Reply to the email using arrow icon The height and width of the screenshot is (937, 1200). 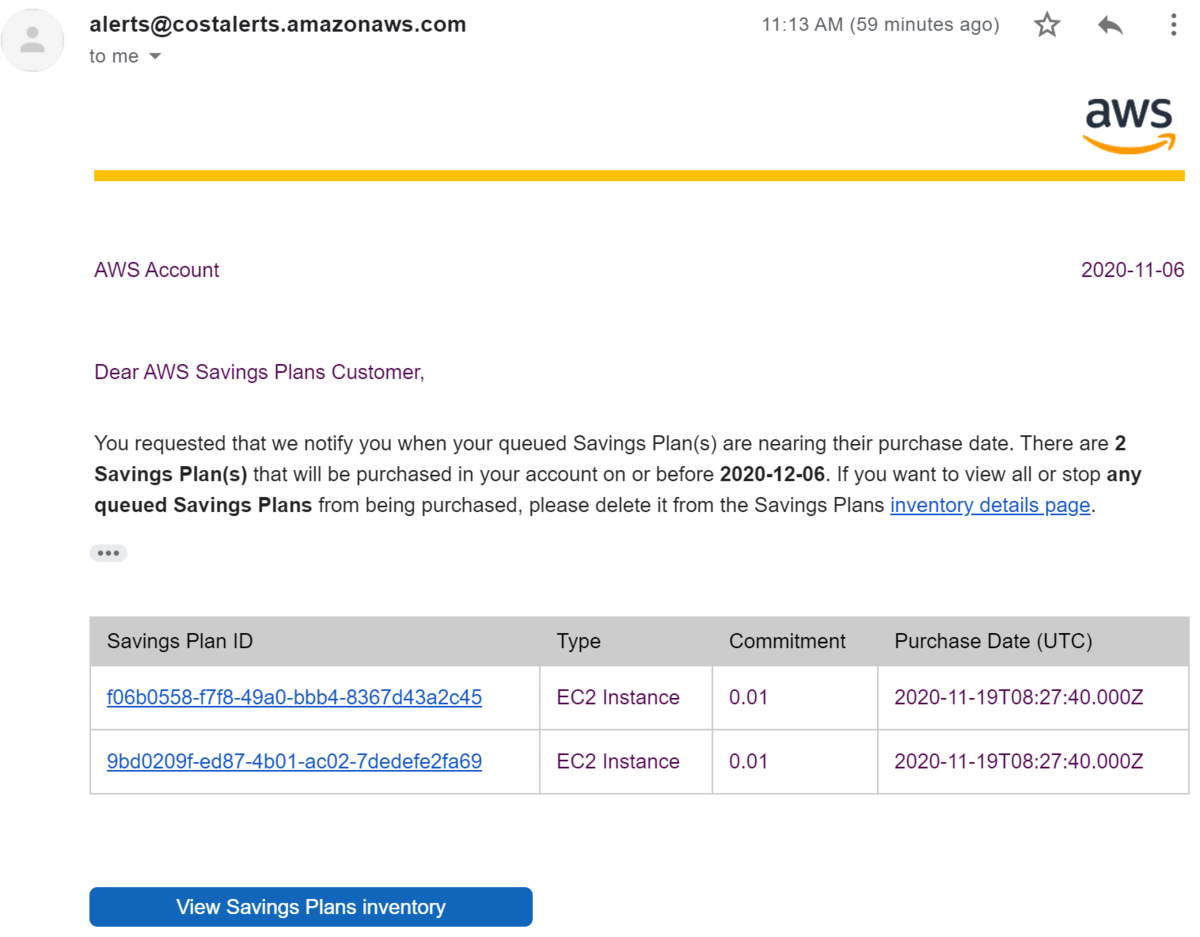(1110, 25)
